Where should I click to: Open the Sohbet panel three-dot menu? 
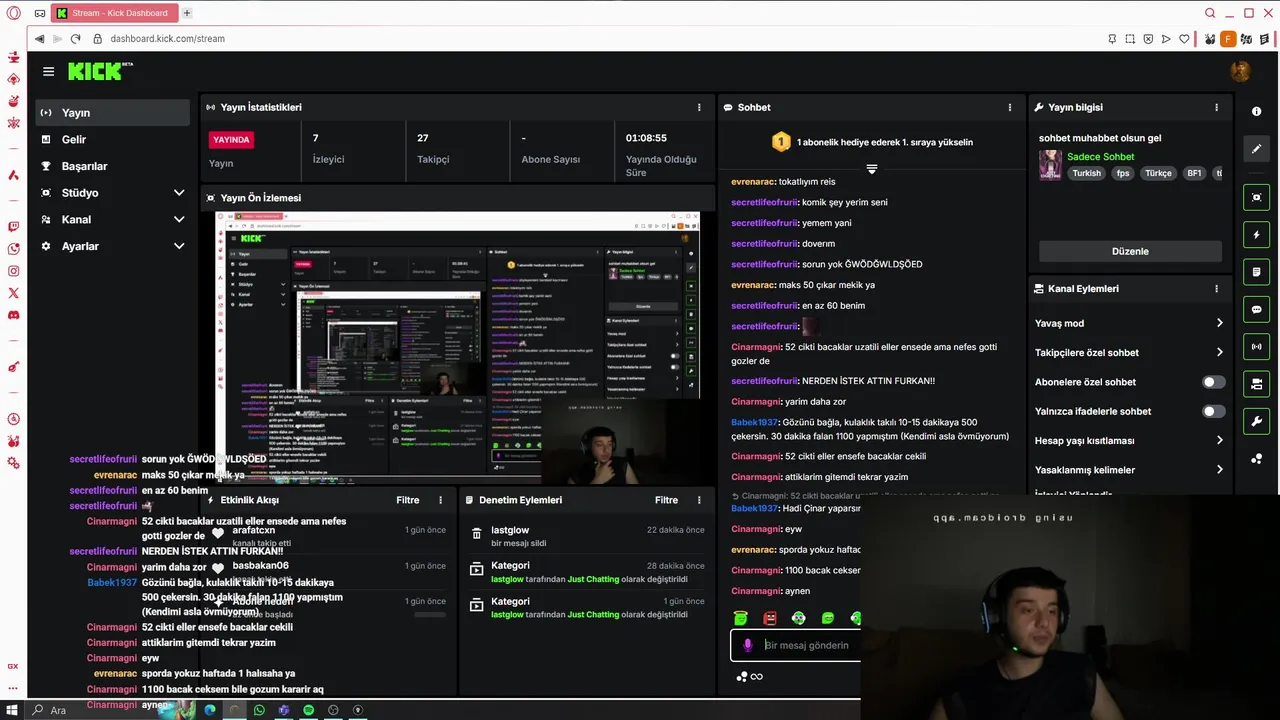click(1010, 107)
